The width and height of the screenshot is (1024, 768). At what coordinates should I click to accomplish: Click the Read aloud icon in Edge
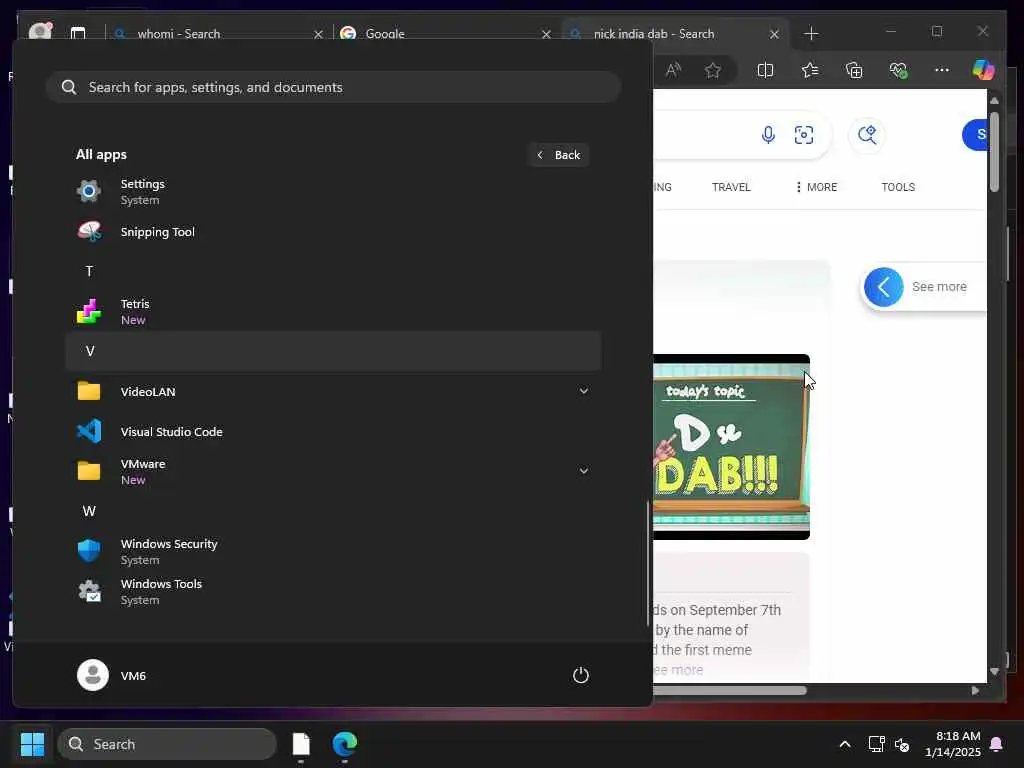point(673,70)
